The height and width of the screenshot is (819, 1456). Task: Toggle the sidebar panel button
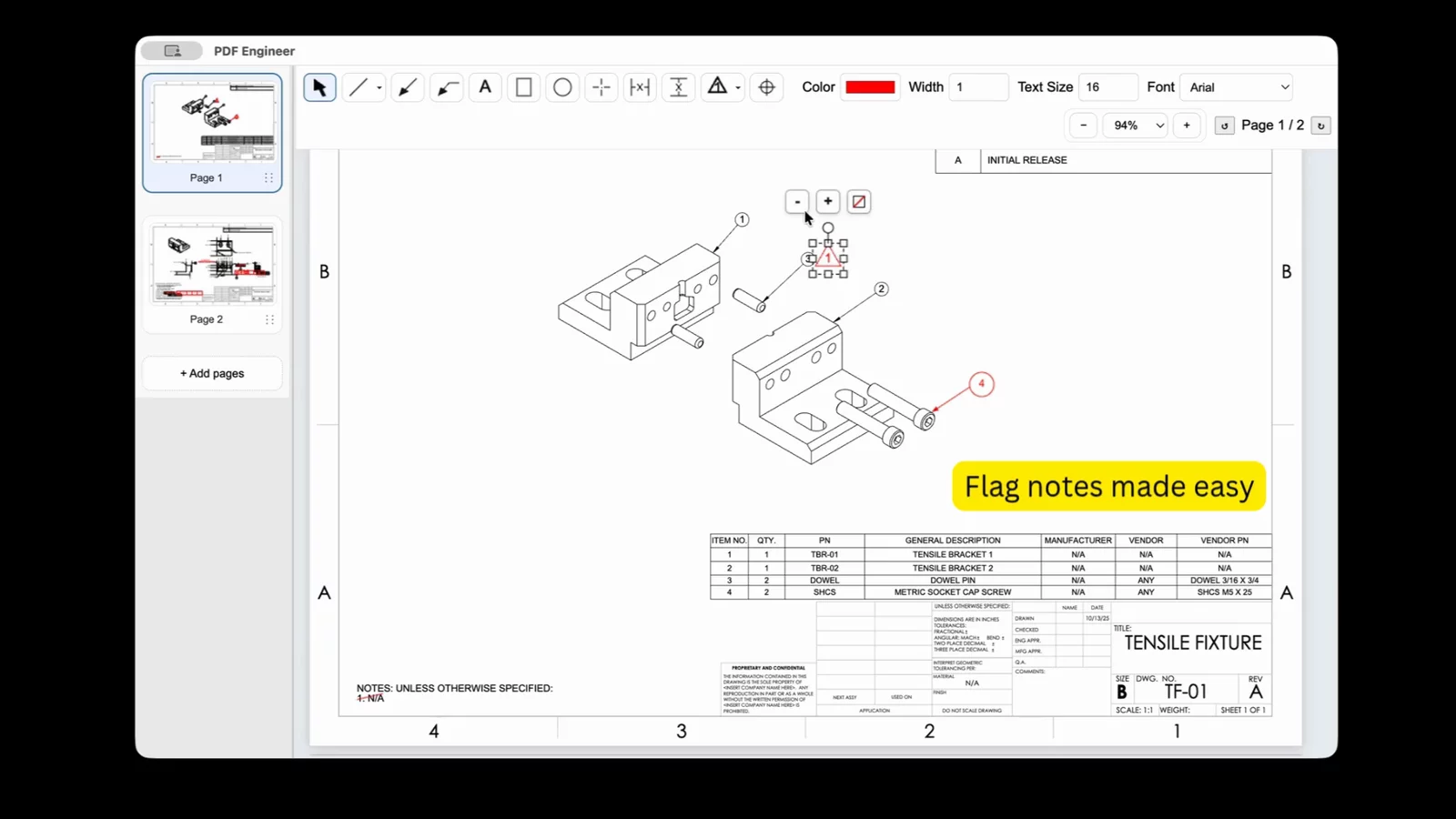click(x=172, y=51)
